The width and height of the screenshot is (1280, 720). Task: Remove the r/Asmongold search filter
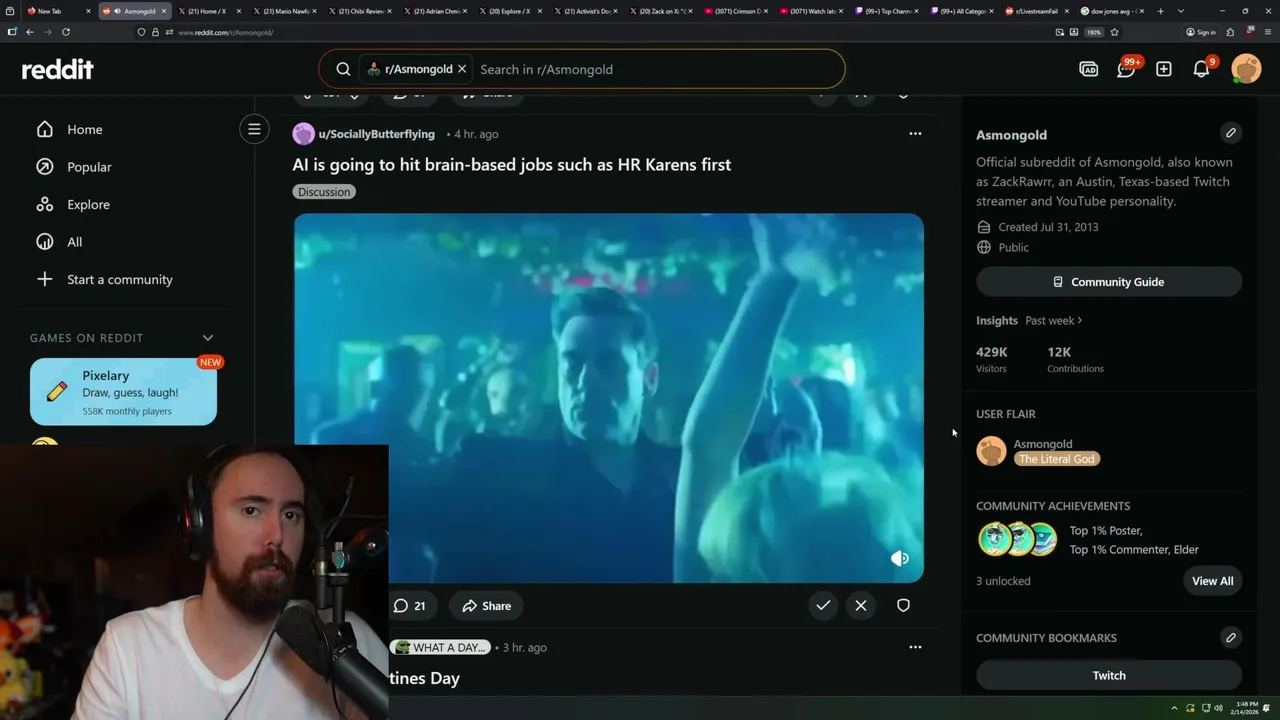click(462, 69)
